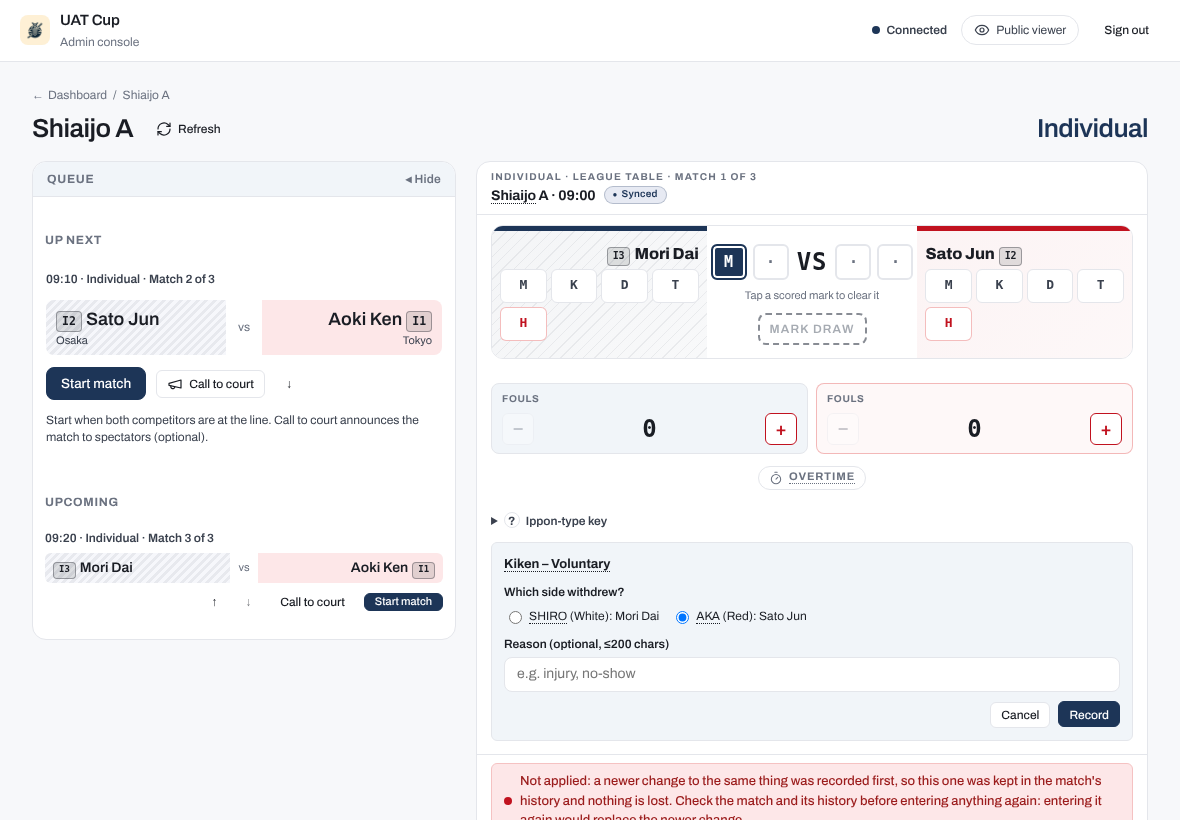Score K for Mori Dai

point(574,285)
